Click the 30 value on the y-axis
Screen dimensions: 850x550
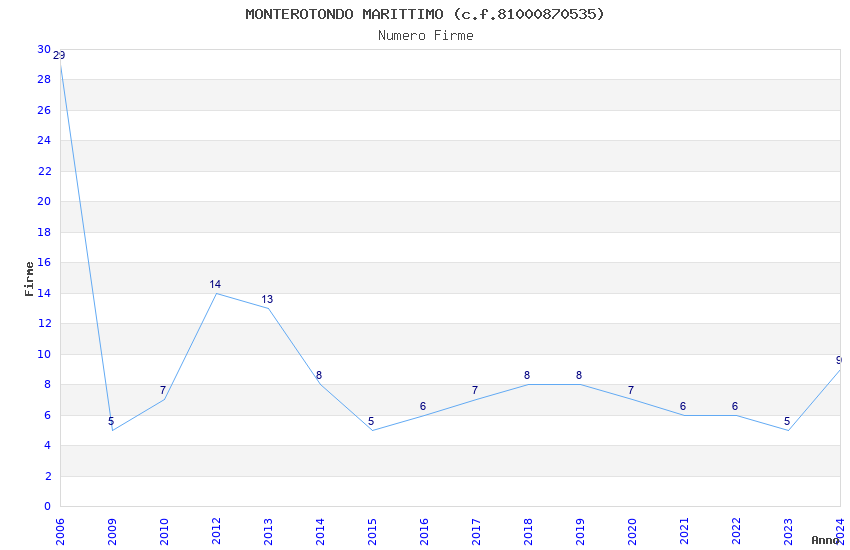point(44,49)
